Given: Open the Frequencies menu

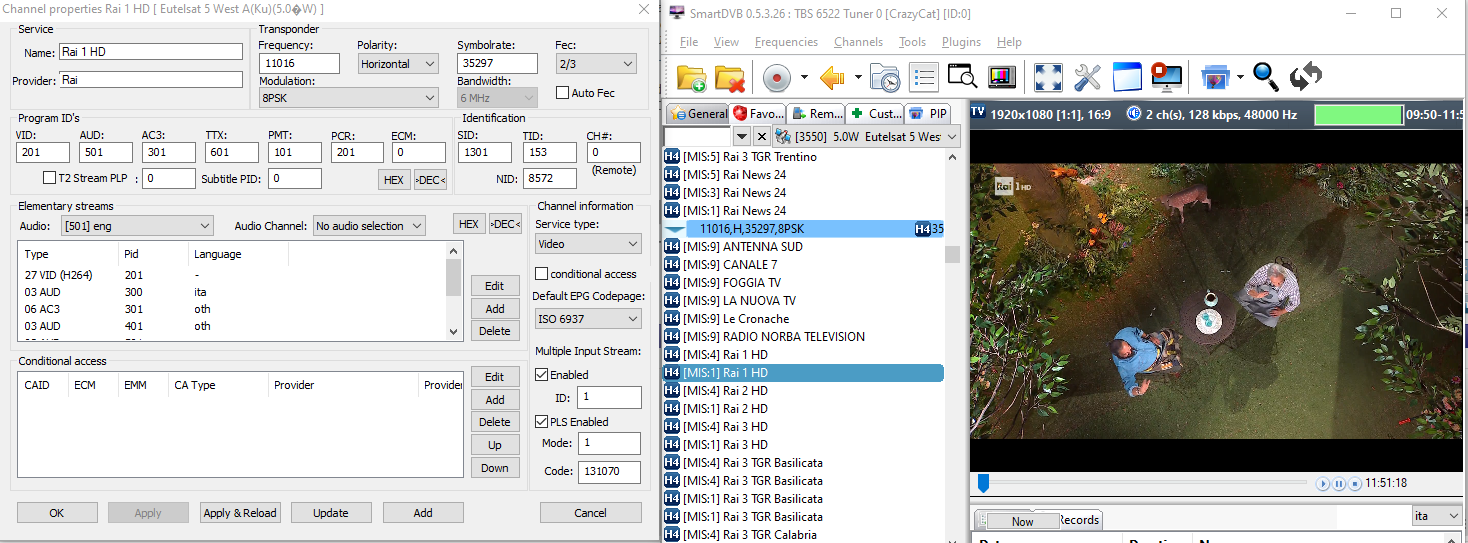Looking at the screenshot, I should (786, 42).
